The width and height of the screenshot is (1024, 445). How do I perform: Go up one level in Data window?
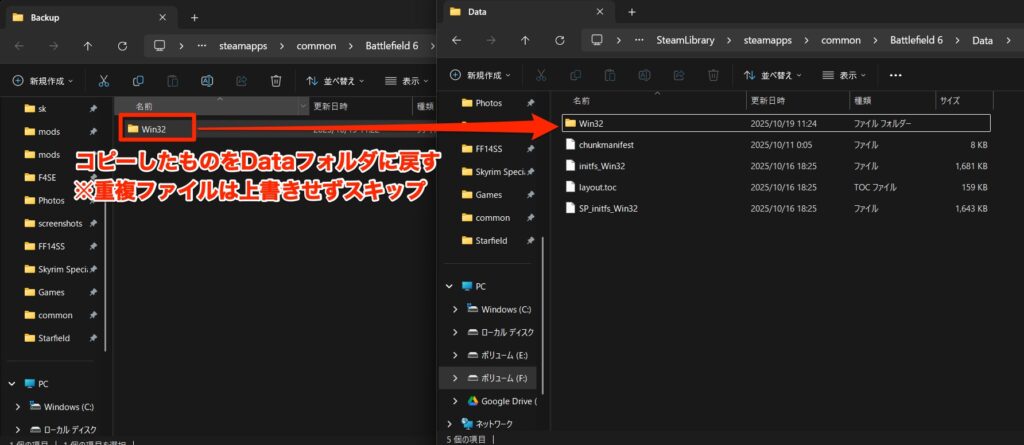526,41
